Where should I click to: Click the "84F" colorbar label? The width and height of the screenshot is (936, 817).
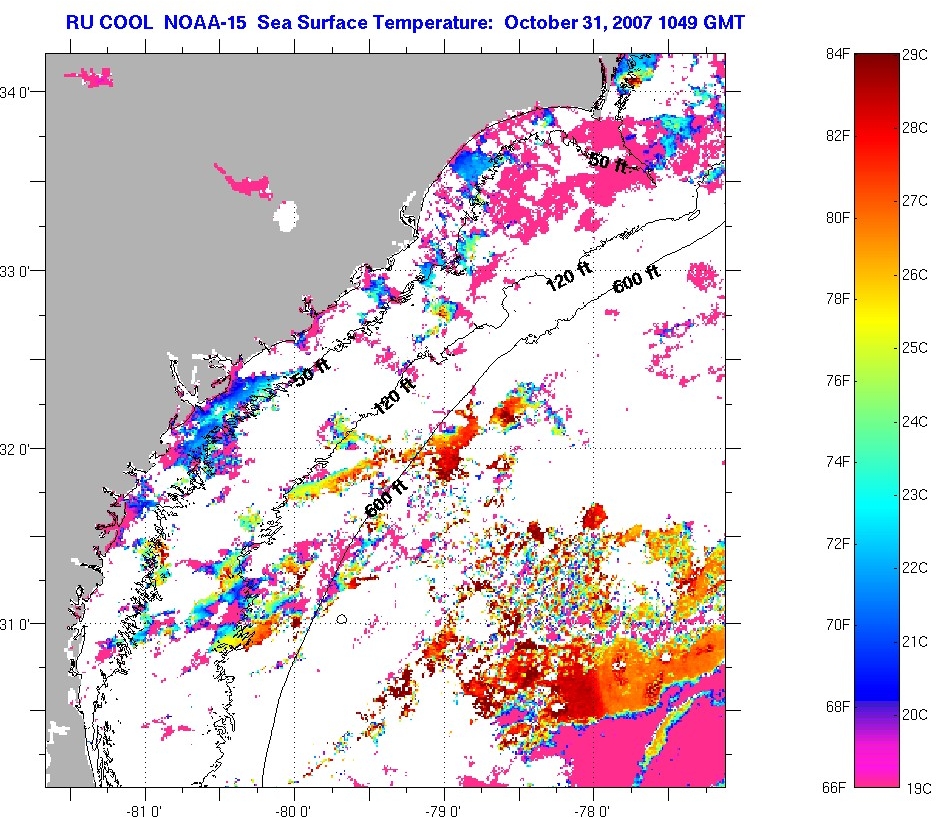(838, 54)
